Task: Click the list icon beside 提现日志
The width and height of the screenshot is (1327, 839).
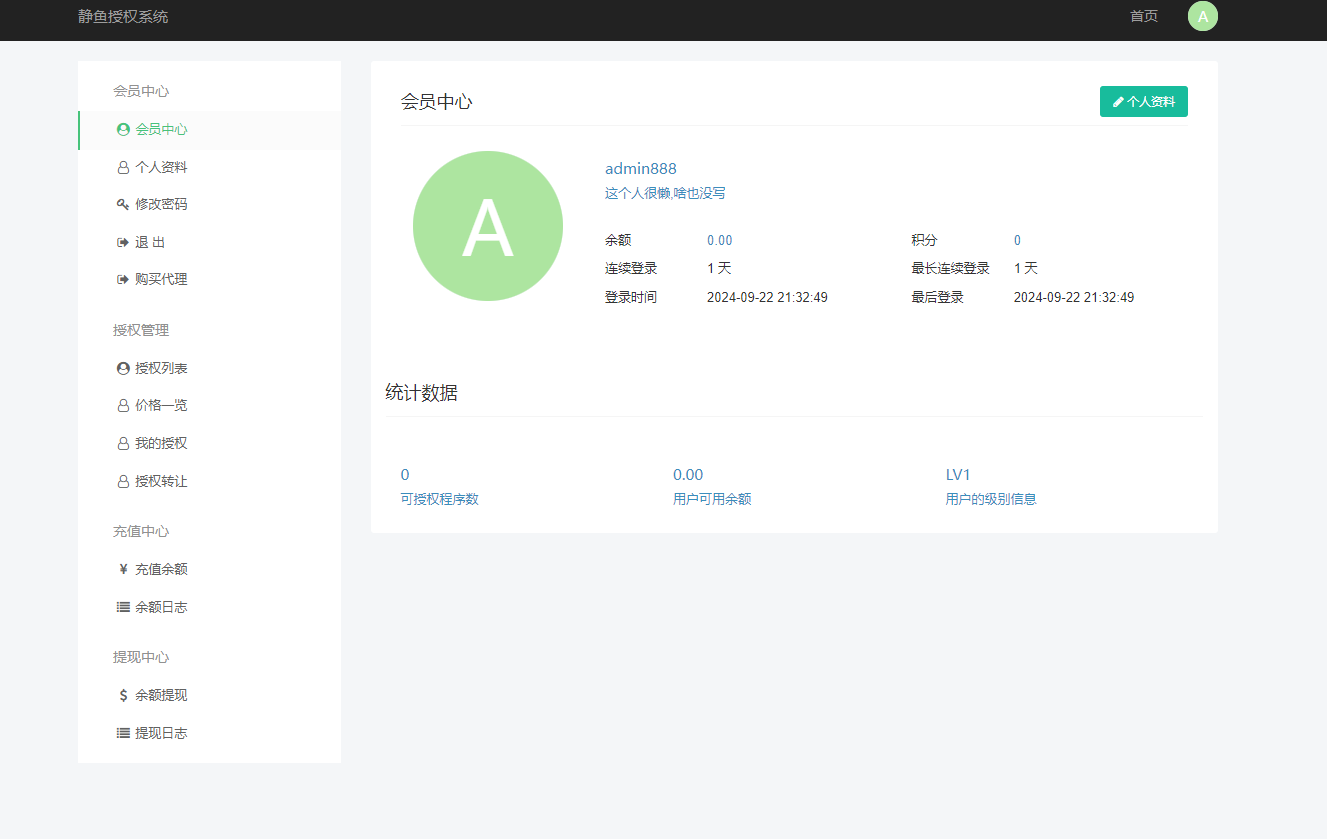Action: tap(123, 733)
